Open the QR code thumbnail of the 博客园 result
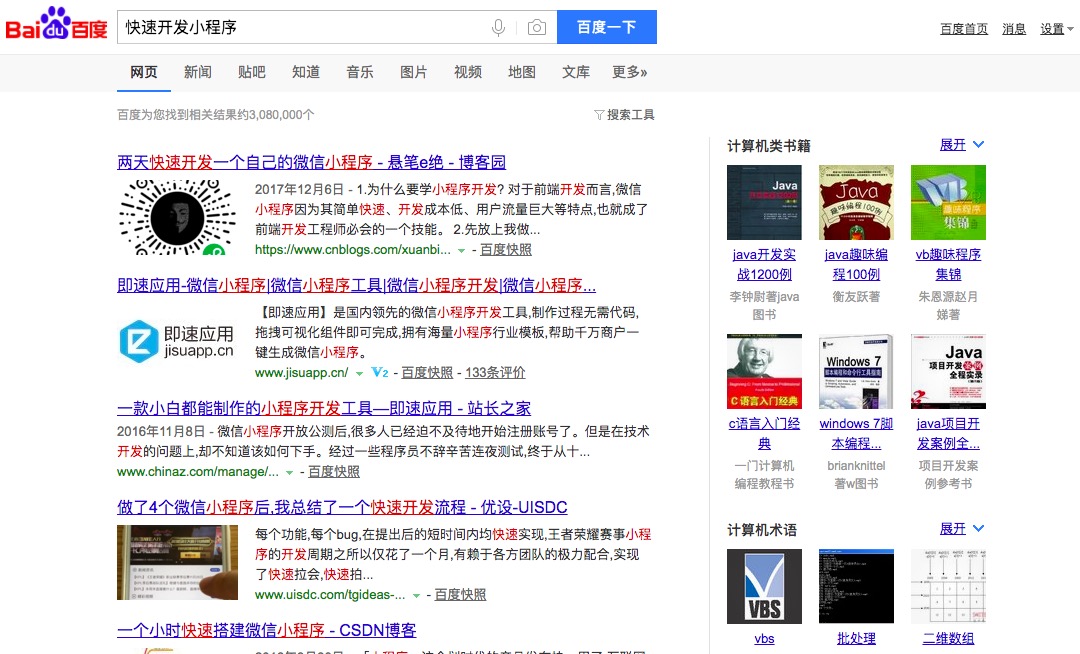The width and height of the screenshot is (1080, 654). pyautogui.click(x=177, y=217)
